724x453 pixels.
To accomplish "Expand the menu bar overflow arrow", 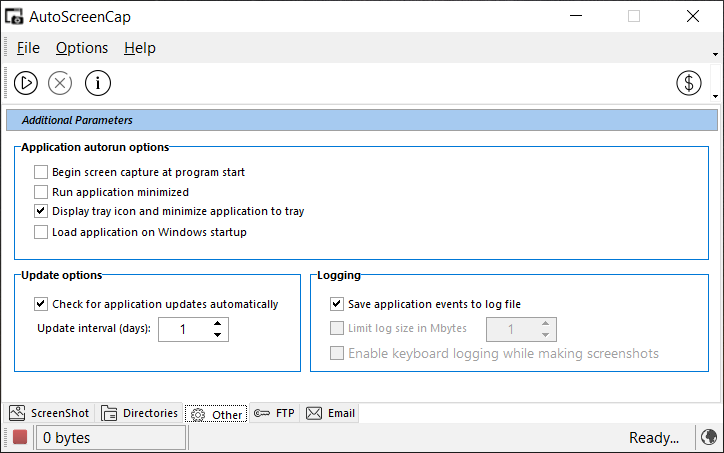I will (x=715, y=54).
